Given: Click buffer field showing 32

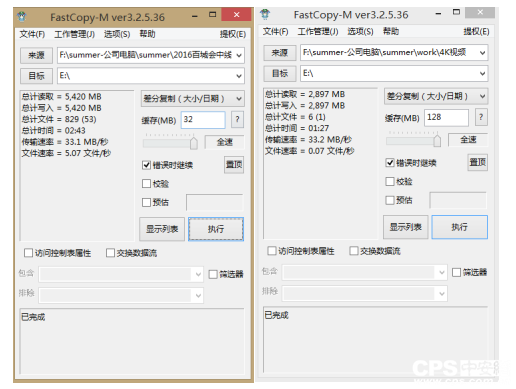Looking at the screenshot, I should [x=203, y=120].
